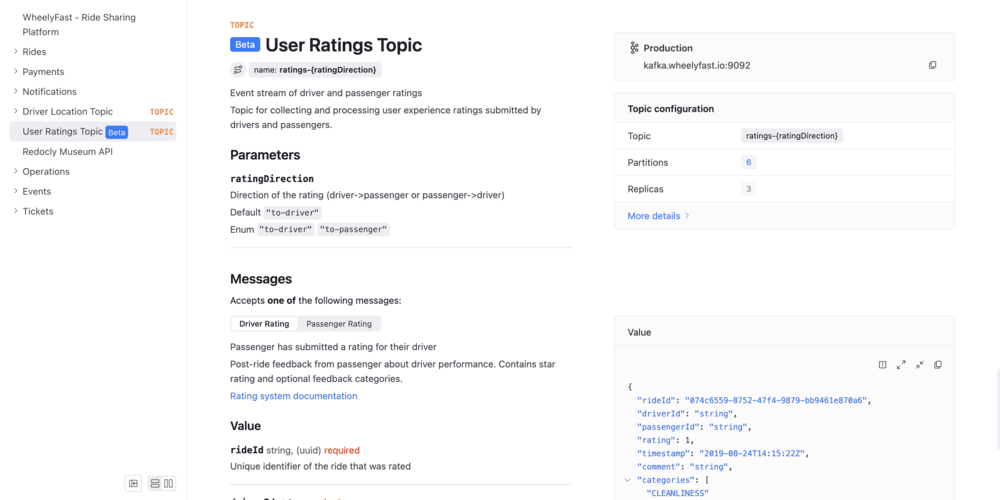1000x500 pixels.
Task: Click the report-issue icon in Value panel
Action: [x=883, y=365]
